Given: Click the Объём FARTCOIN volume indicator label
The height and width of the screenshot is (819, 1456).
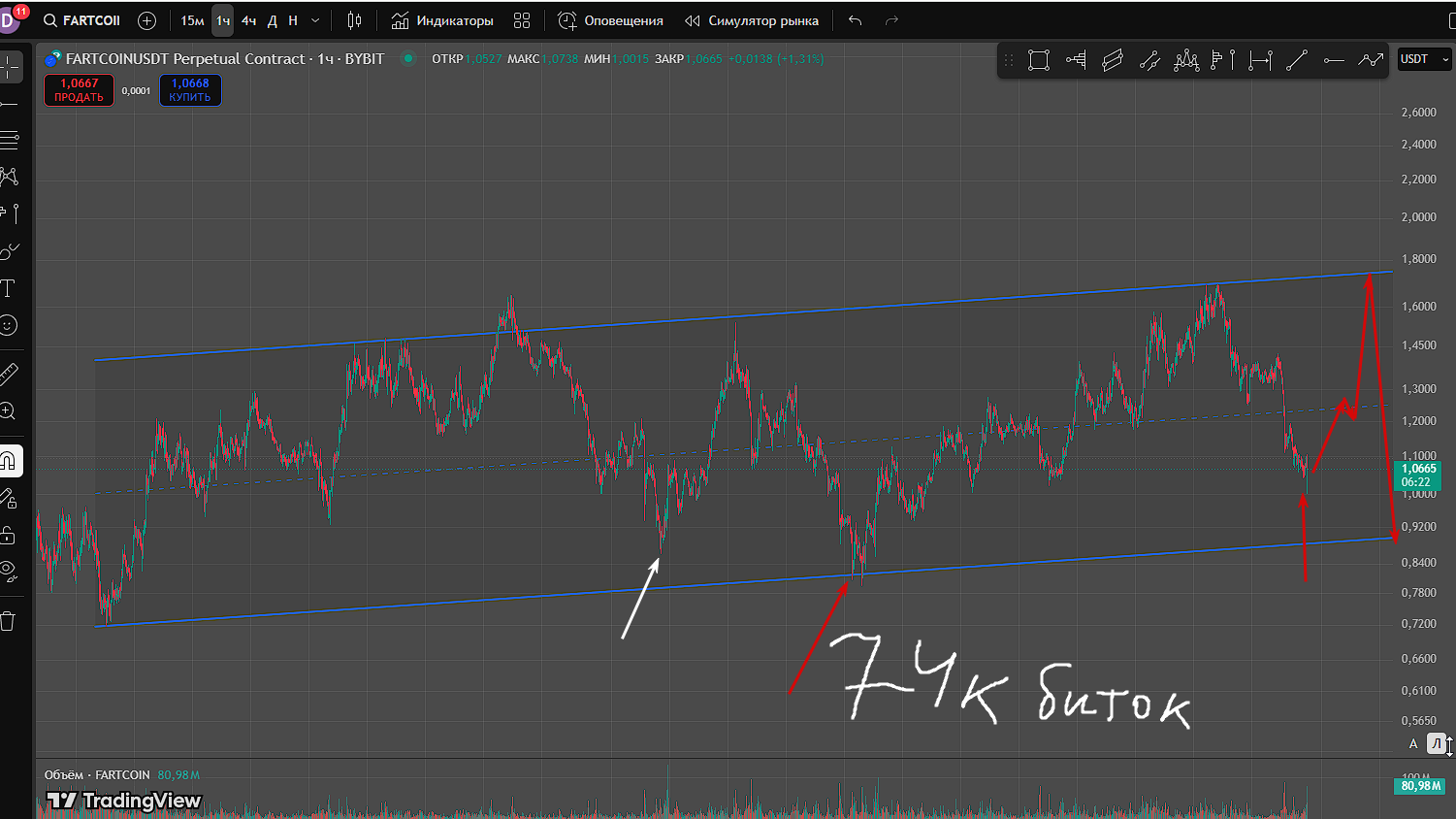Looking at the screenshot, I should point(97,775).
